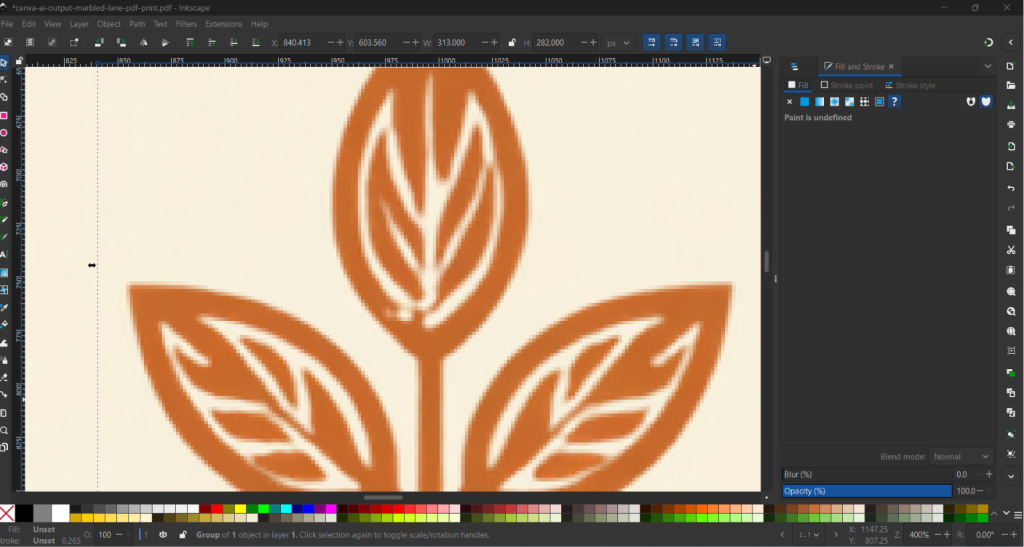Click the flip horizontal icon
The width and height of the screenshot is (1024, 547).
point(143,42)
